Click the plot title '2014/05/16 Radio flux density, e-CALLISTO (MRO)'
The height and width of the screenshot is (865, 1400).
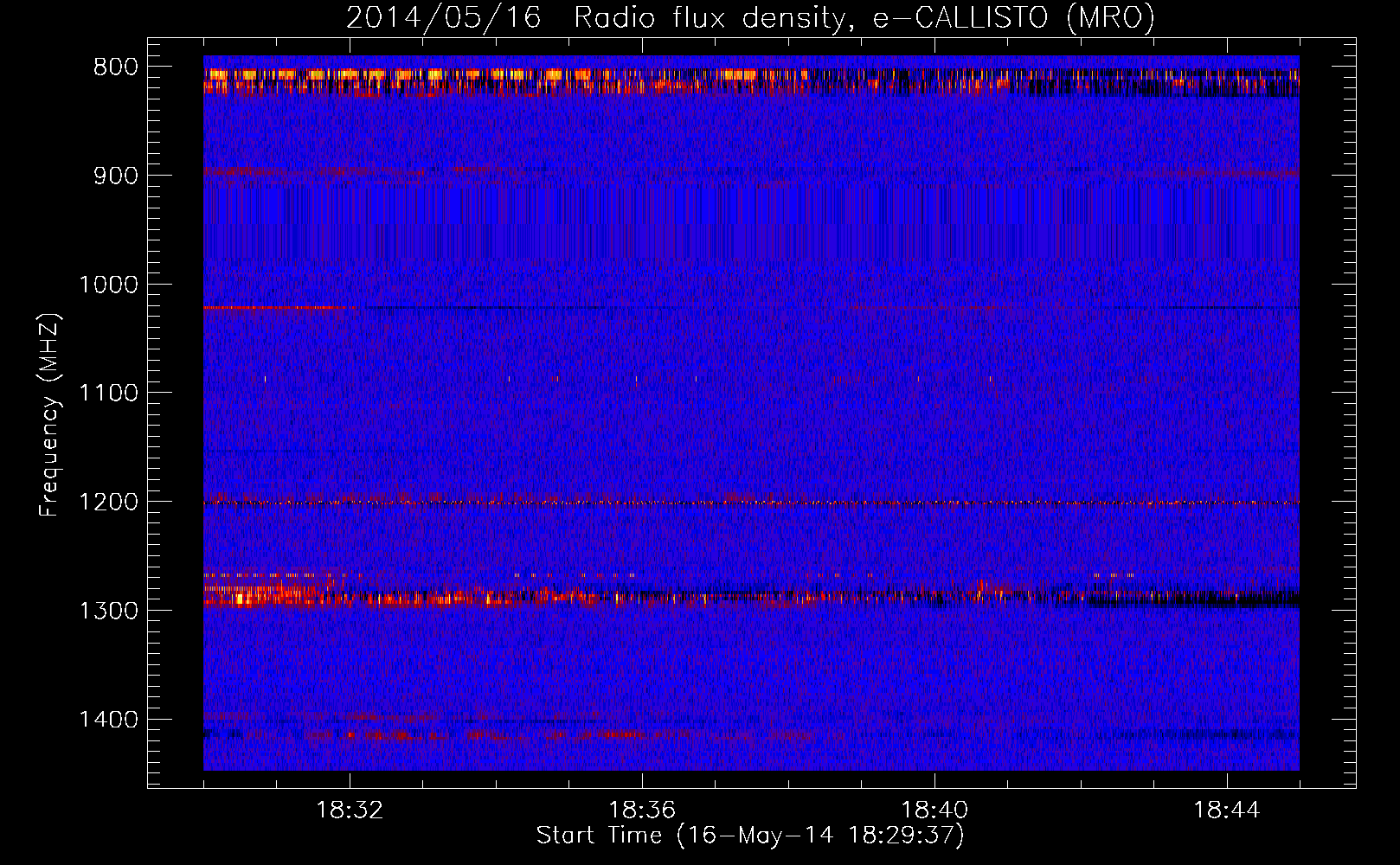pos(750,17)
